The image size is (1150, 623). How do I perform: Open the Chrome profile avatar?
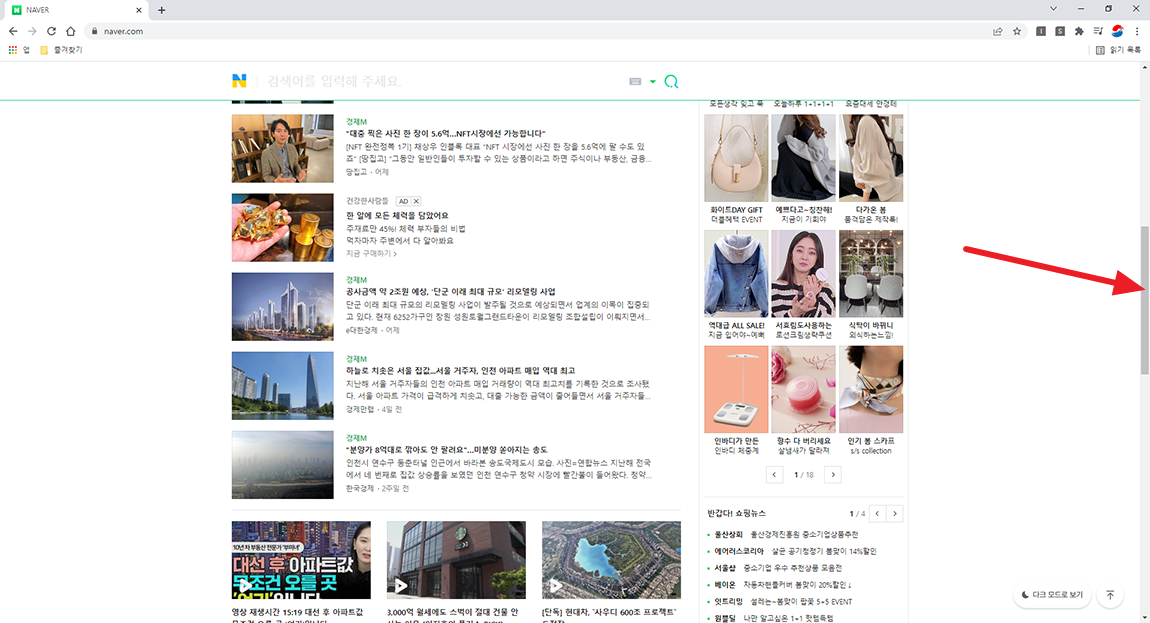1117,31
